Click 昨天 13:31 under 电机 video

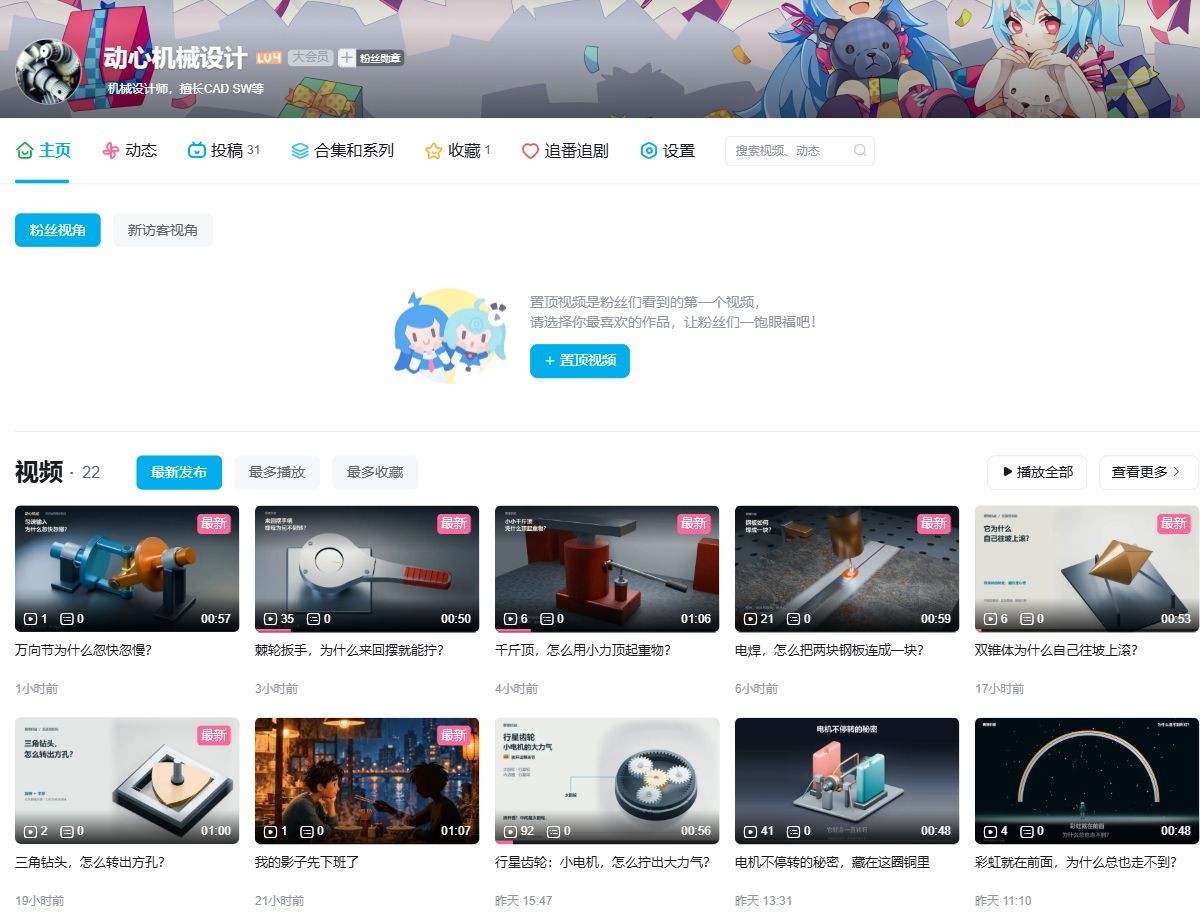click(x=764, y=901)
